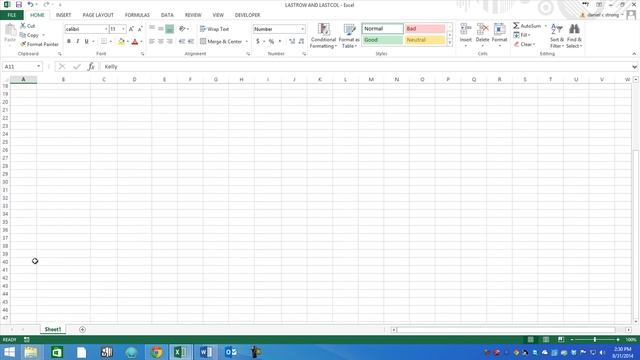
Task: Toggle center horizontal alignment
Action: pyautogui.click(x=161, y=41)
